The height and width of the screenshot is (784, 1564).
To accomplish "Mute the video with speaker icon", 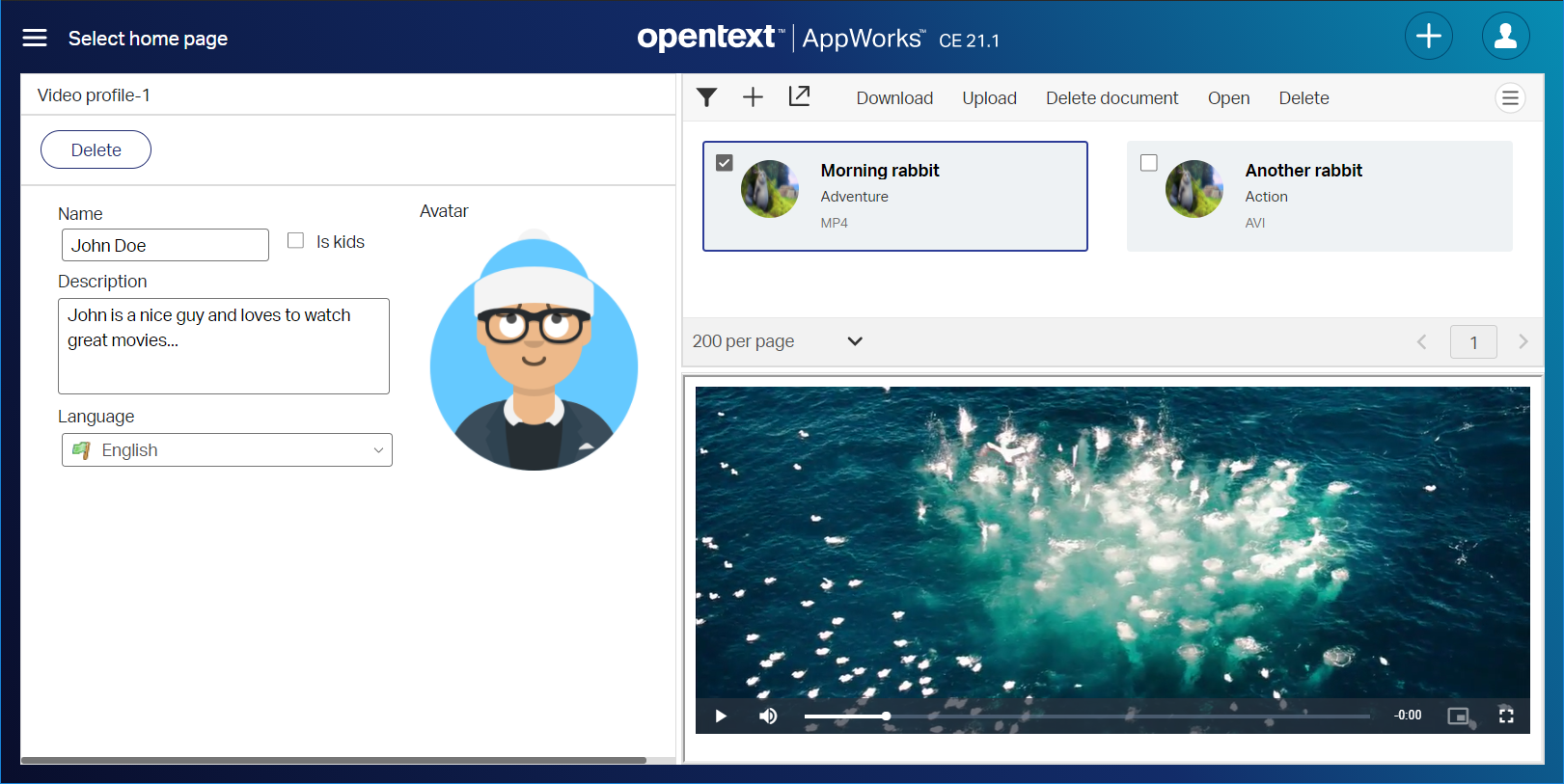I will 768,716.
